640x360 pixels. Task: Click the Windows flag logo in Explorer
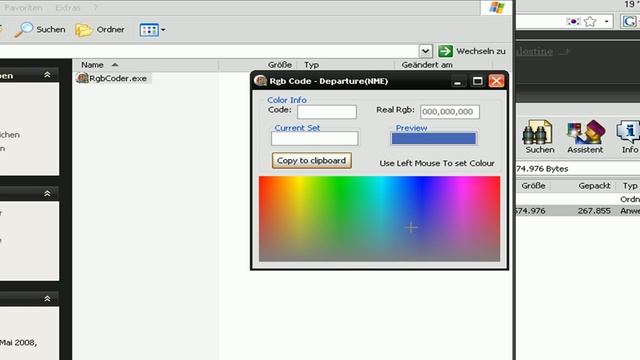497,7
